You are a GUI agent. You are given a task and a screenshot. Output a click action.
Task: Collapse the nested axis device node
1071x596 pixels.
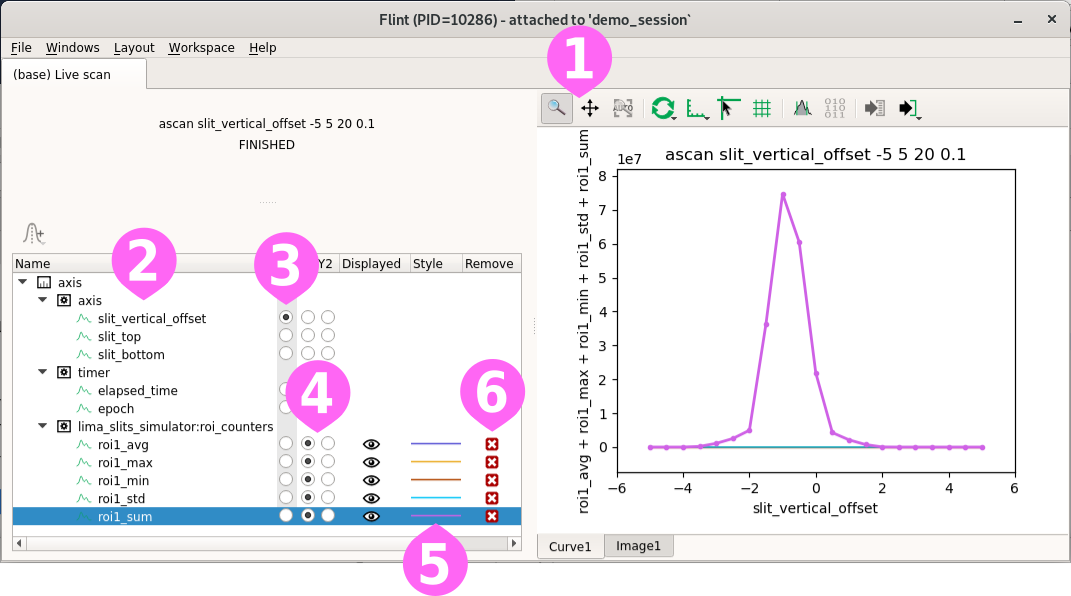42,300
